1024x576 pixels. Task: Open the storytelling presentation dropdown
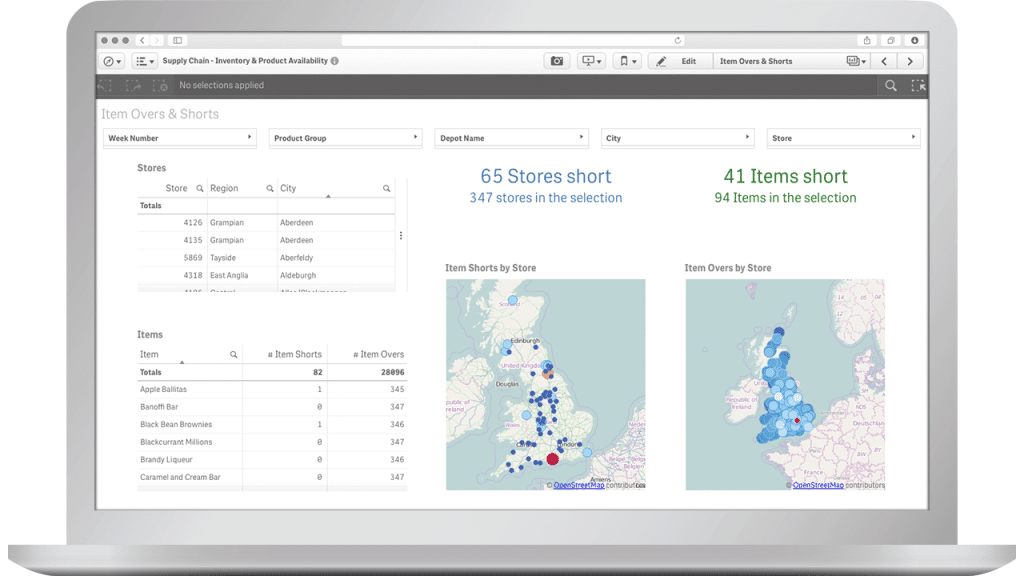tap(591, 61)
